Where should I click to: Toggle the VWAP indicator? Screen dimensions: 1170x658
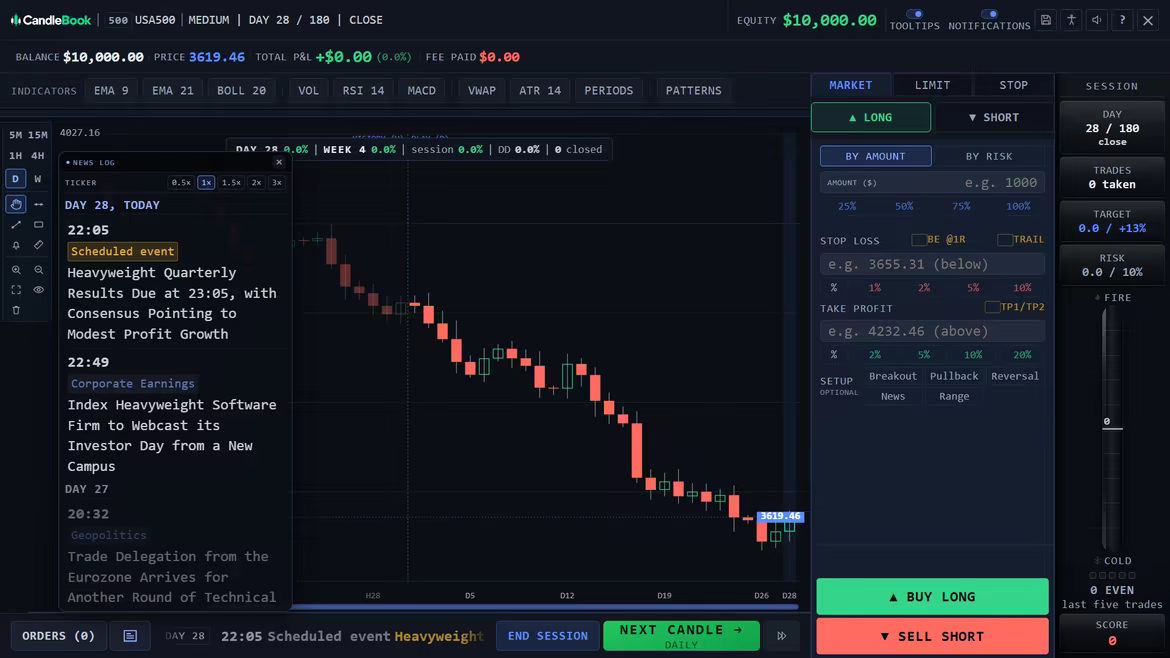(x=481, y=90)
